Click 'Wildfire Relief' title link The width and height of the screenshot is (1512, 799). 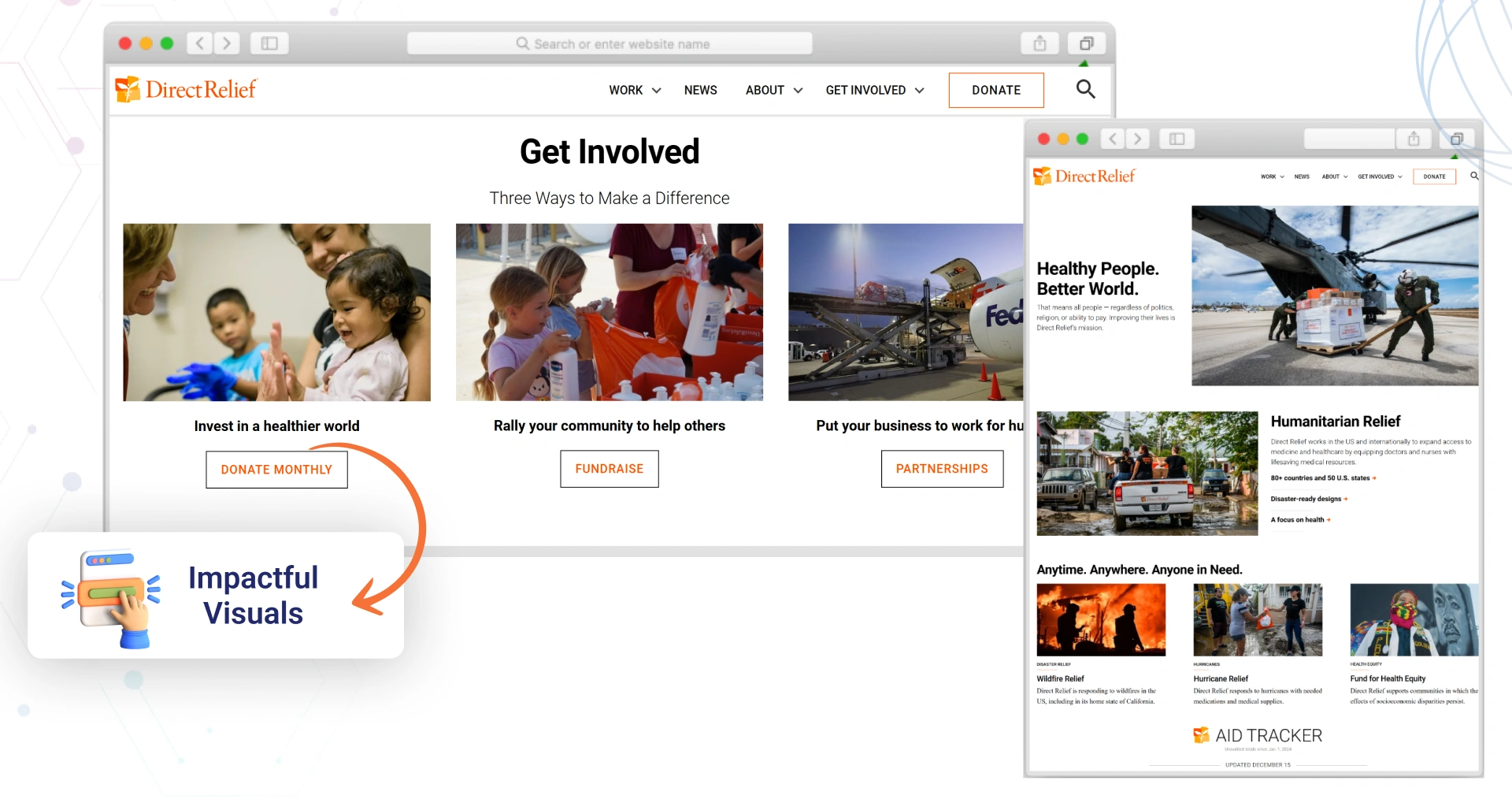click(1060, 678)
